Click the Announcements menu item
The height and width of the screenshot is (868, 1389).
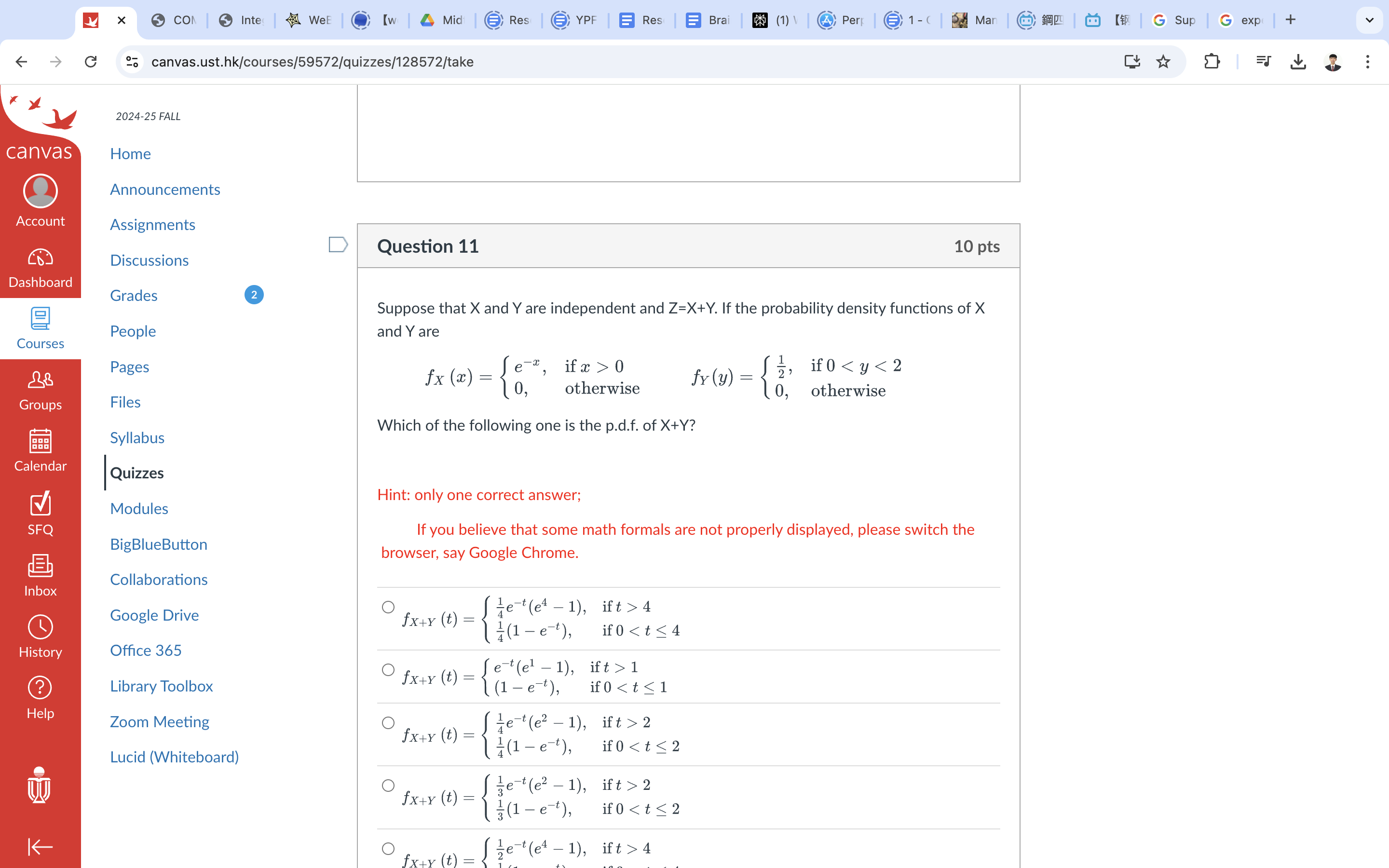[166, 189]
